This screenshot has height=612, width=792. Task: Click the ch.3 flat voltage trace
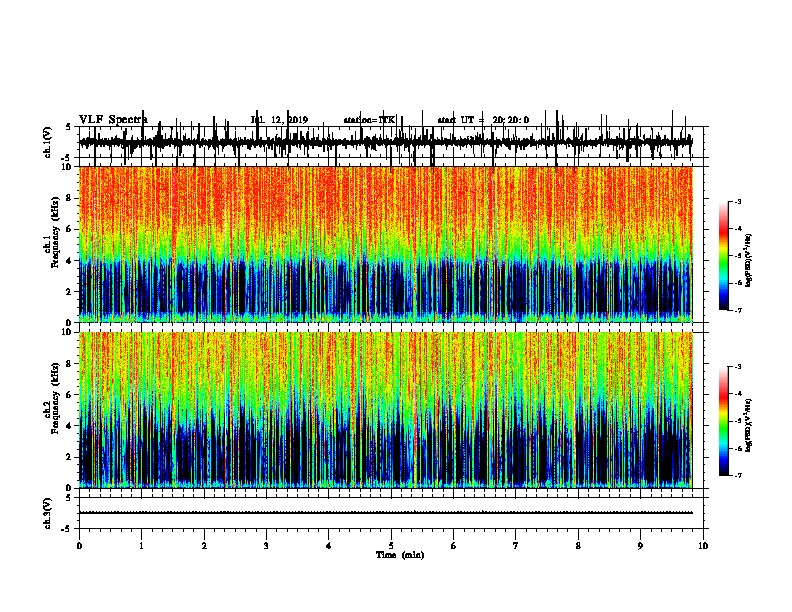(x=385, y=513)
